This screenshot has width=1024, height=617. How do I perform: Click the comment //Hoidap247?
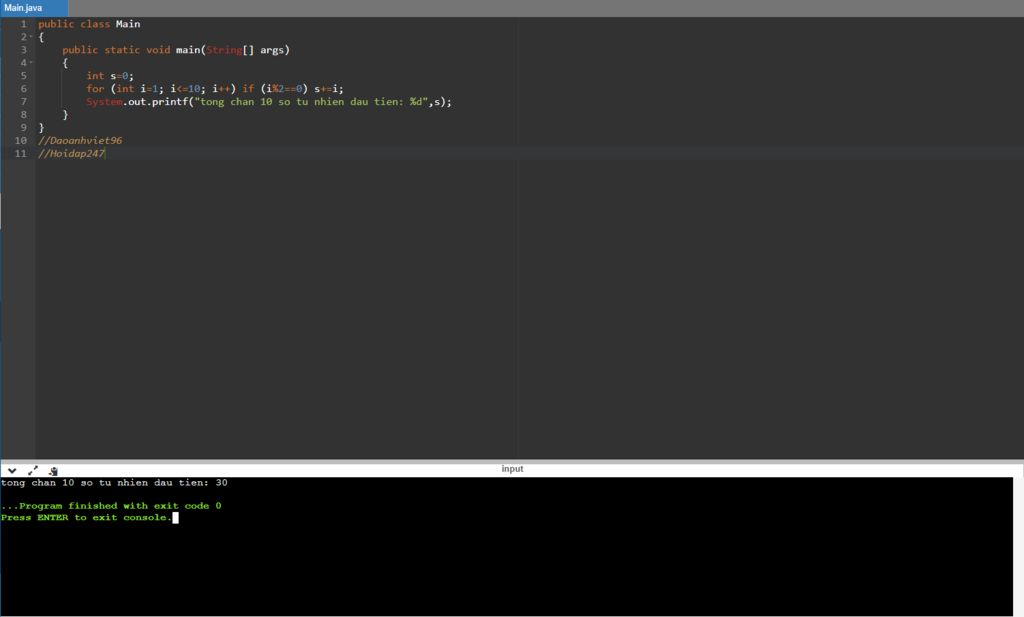[x=71, y=153]
